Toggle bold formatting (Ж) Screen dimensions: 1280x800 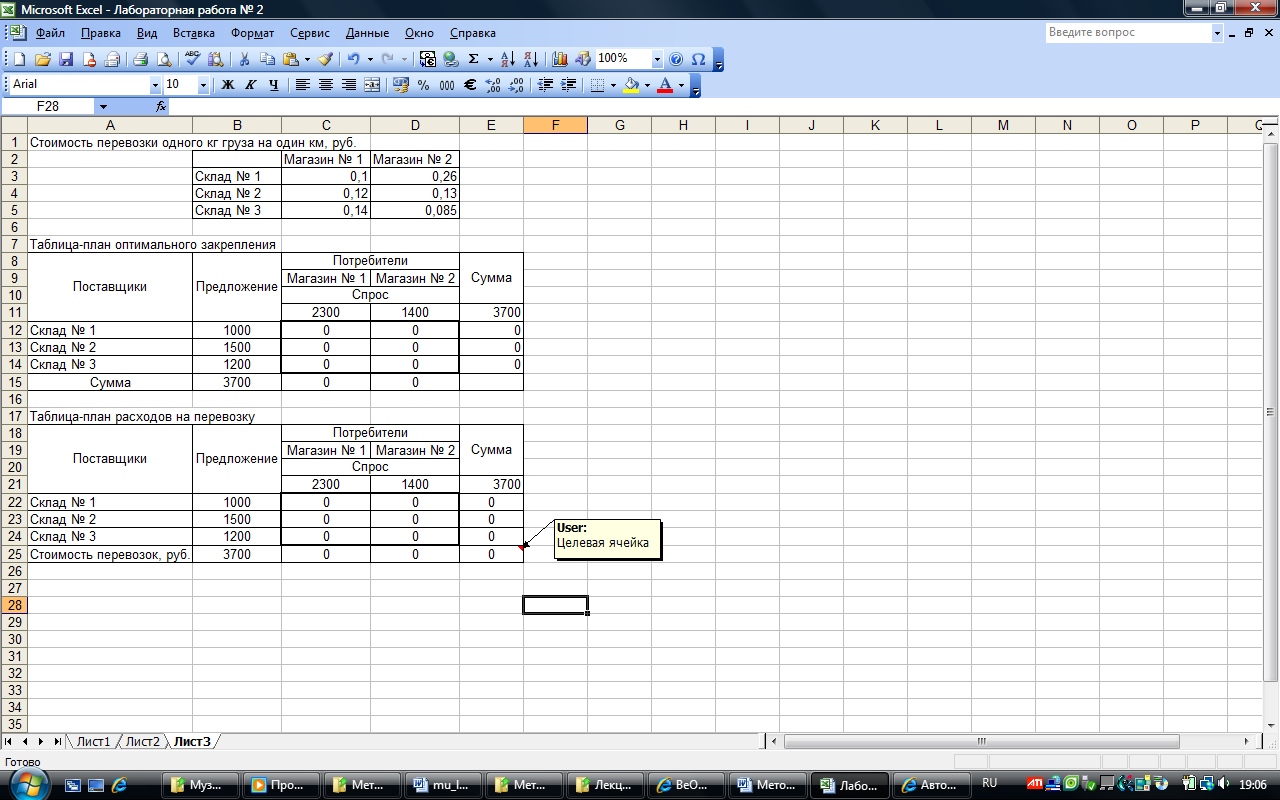coord(228,85)
